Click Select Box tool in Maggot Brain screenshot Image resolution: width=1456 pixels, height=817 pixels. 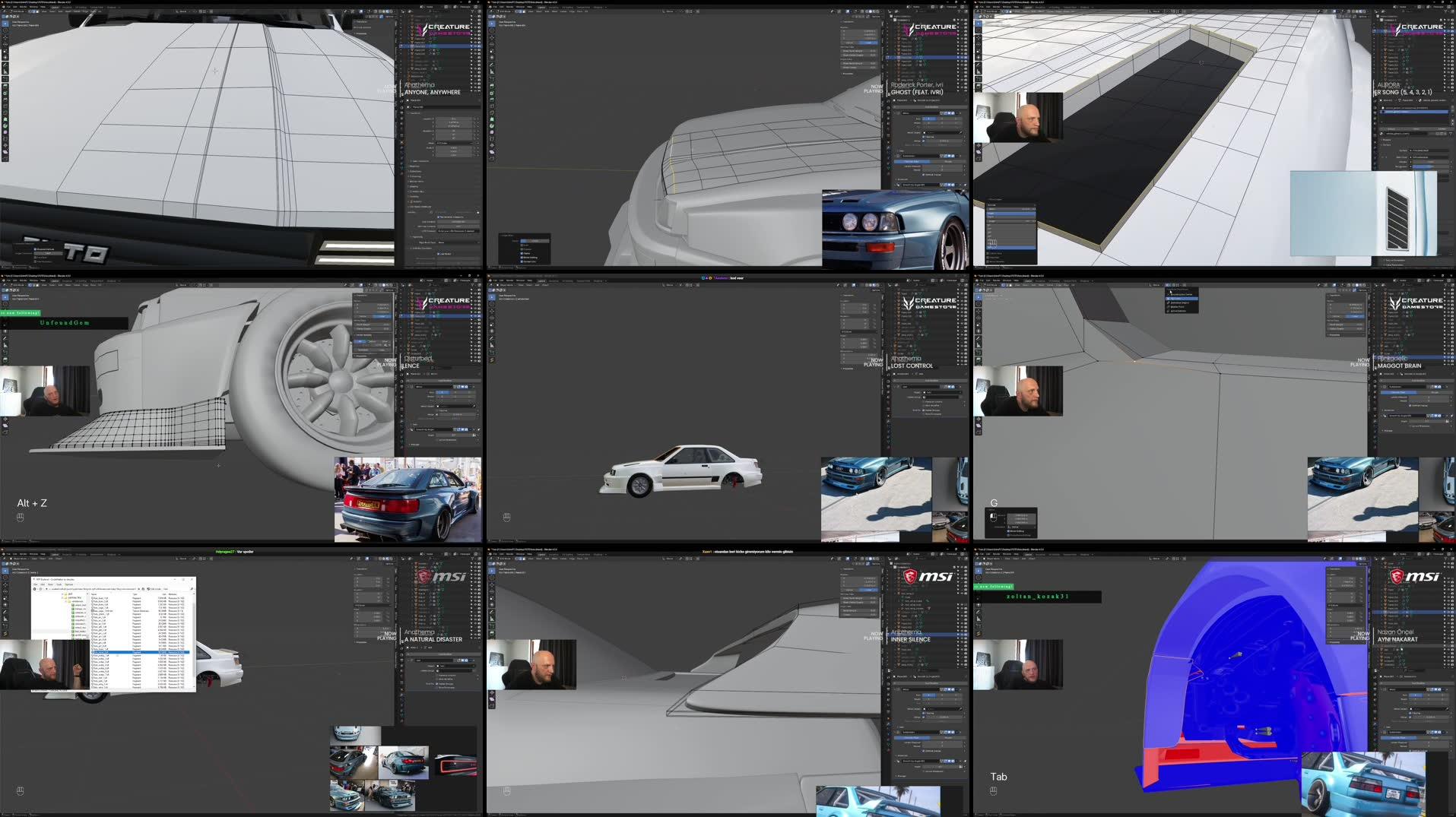[979, 297]
